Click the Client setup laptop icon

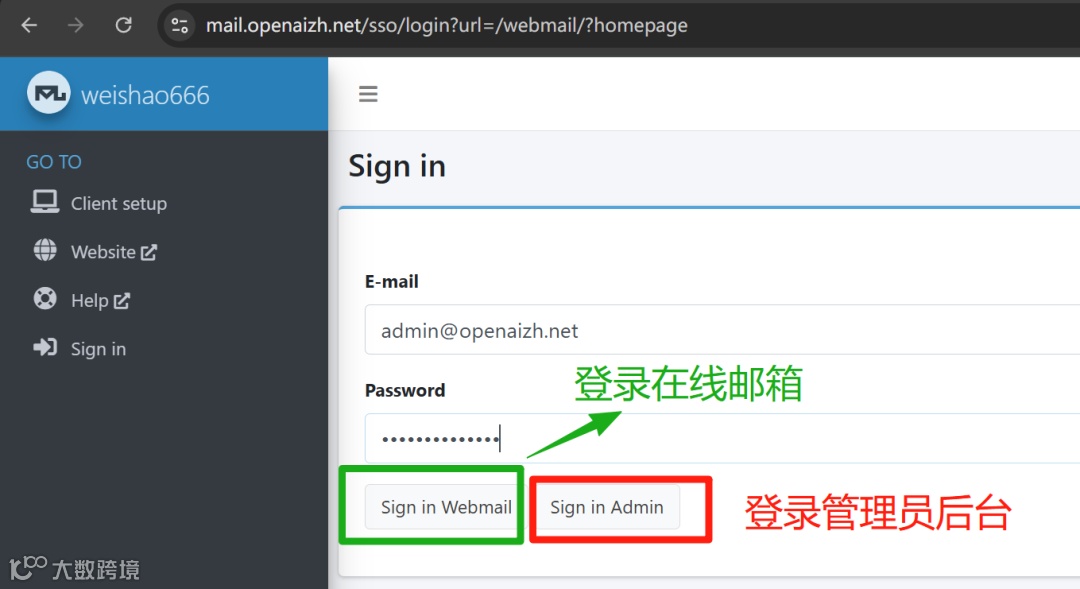pyautogui.click(x=45, y=202)
